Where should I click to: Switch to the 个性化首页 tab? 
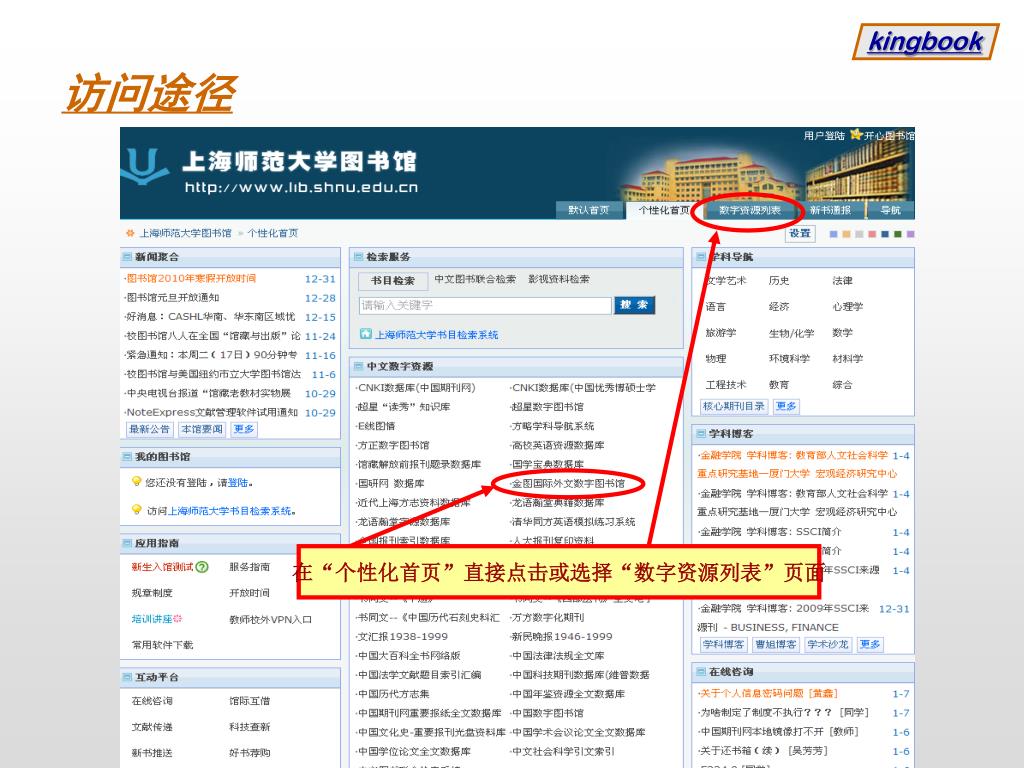pyautogui.click(x=663, y=210)
